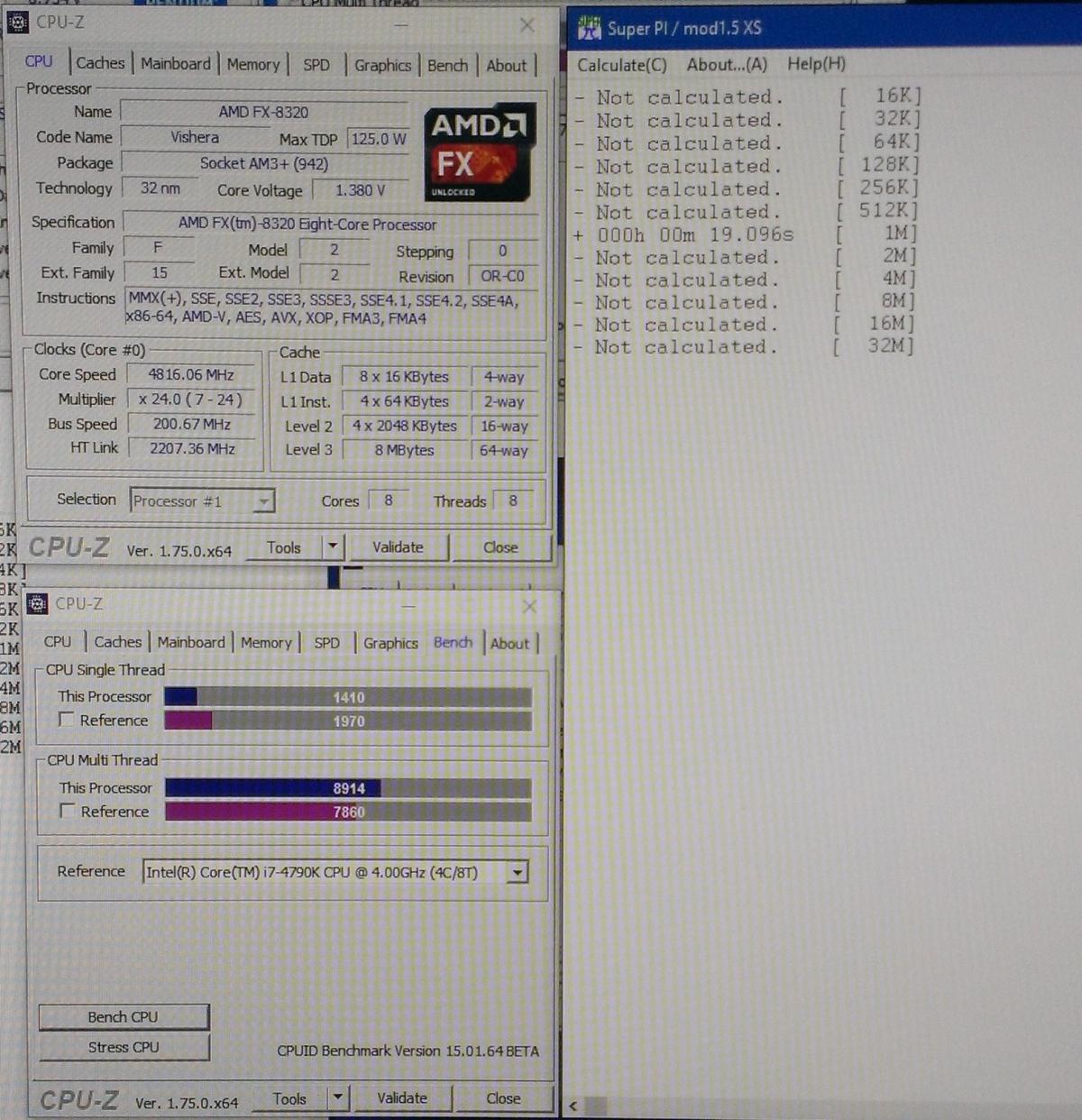Start benchmark with Bench CPU button
Viewport: 1082px width, 1120px height.
point(124,1016)
